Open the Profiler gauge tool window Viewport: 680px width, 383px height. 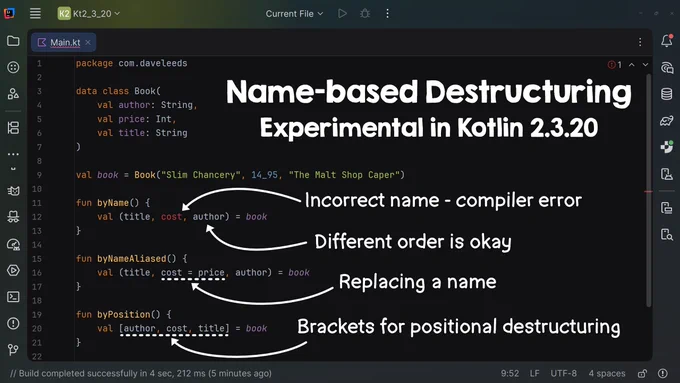13,245
